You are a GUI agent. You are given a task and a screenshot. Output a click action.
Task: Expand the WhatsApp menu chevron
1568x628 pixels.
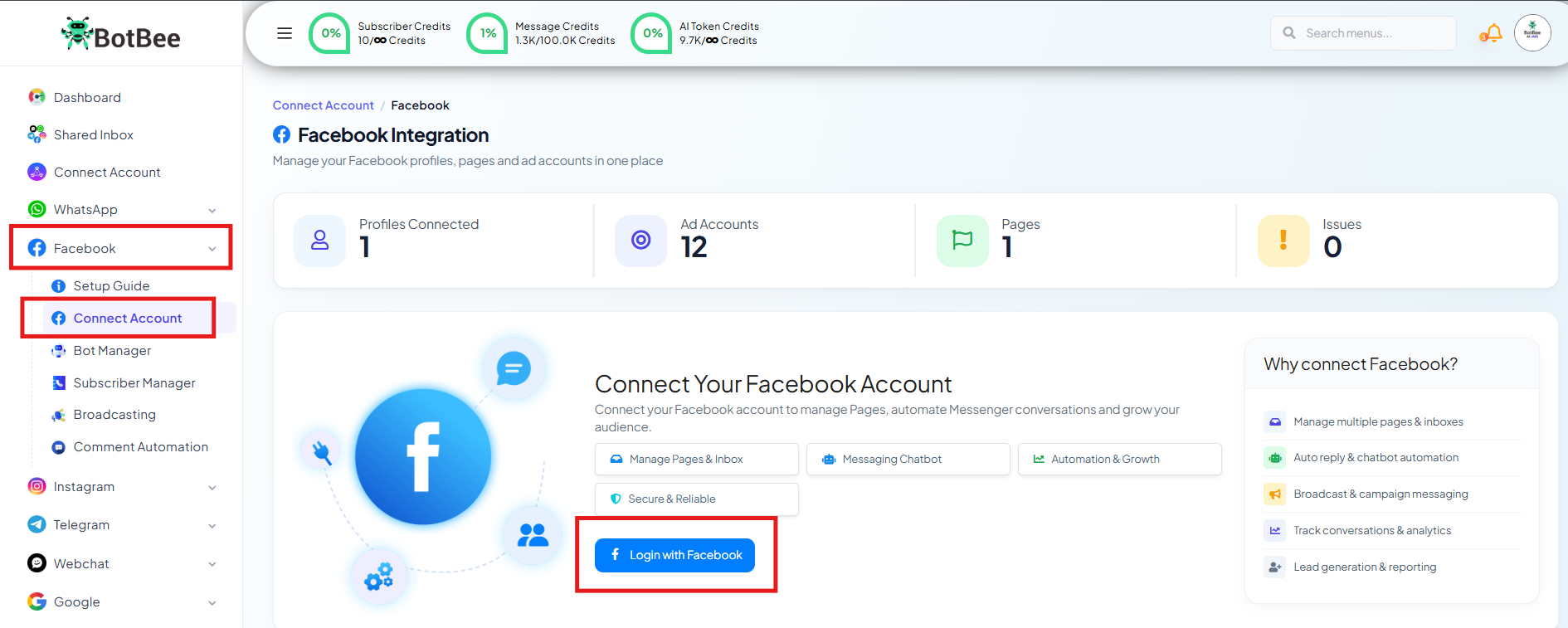212,211
